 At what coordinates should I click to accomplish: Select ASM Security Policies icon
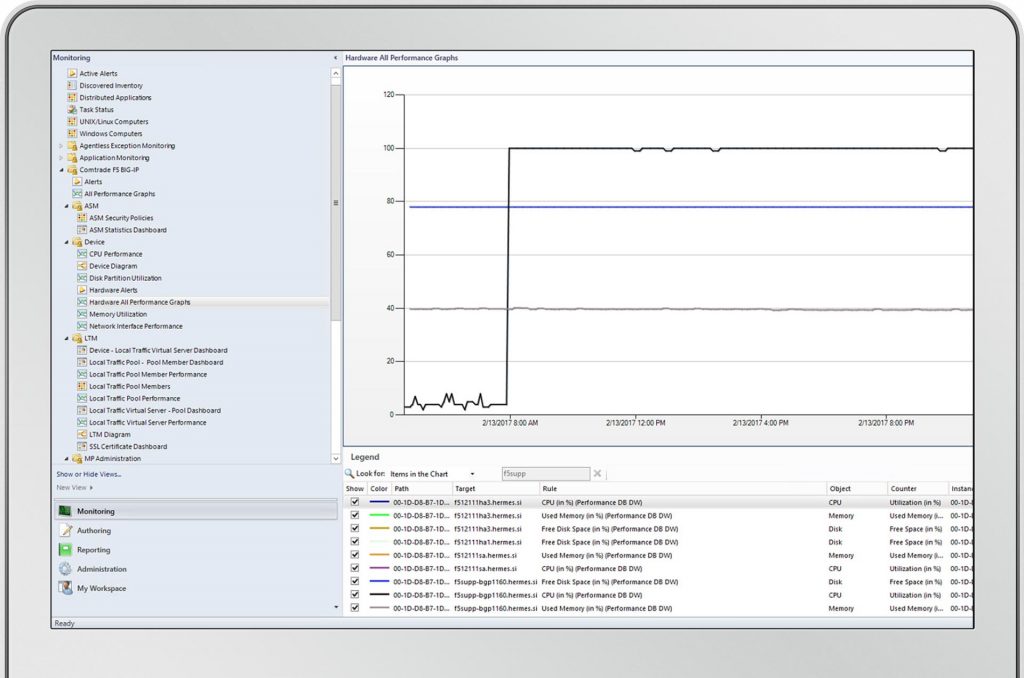tap(82, 218)
